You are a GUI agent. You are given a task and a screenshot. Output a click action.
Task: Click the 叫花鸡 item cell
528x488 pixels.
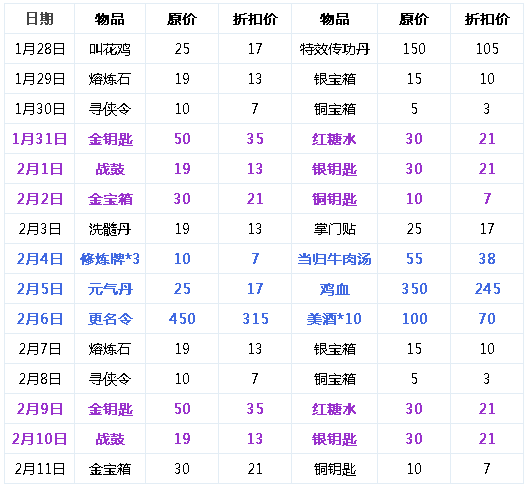click(110, 49)
